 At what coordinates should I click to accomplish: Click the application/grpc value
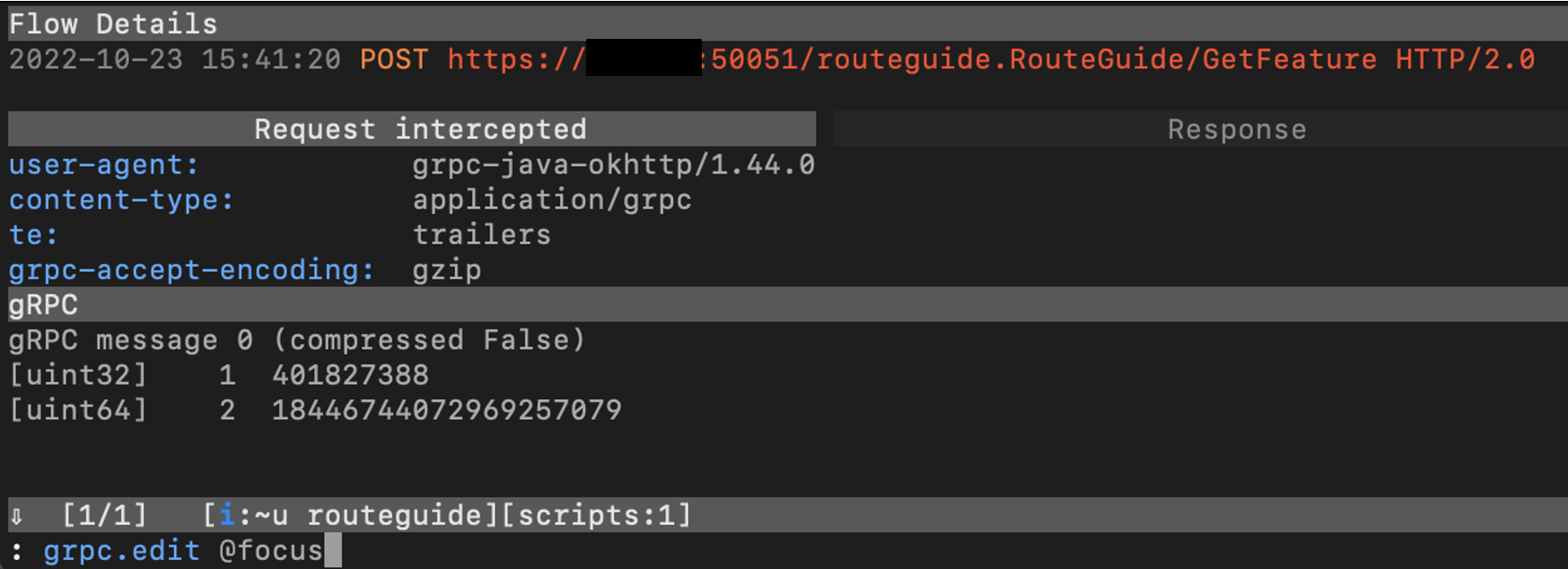click(552, 201)
